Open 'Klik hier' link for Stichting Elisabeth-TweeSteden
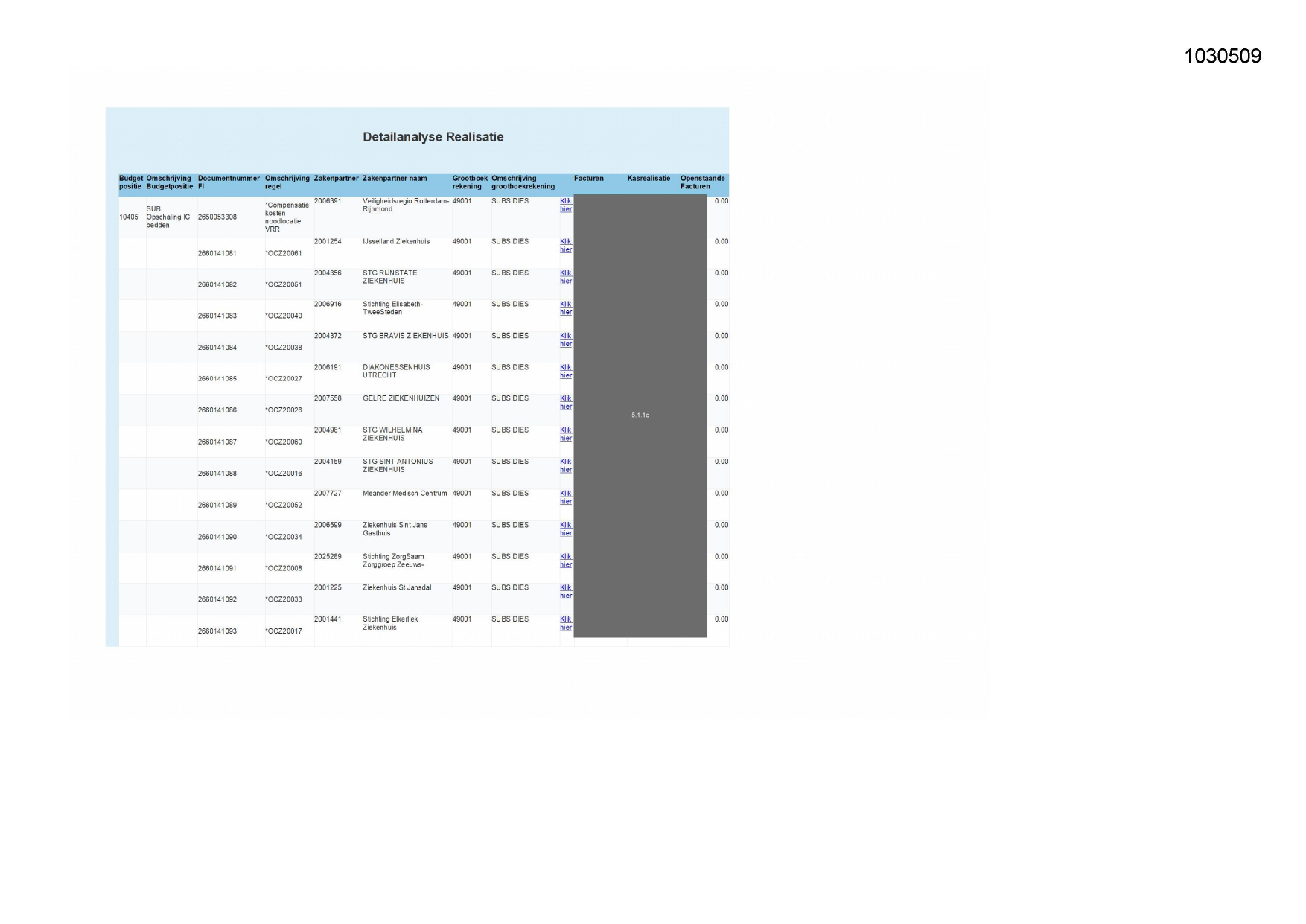Screen dimensions: 1306x924 coord(566,308)
